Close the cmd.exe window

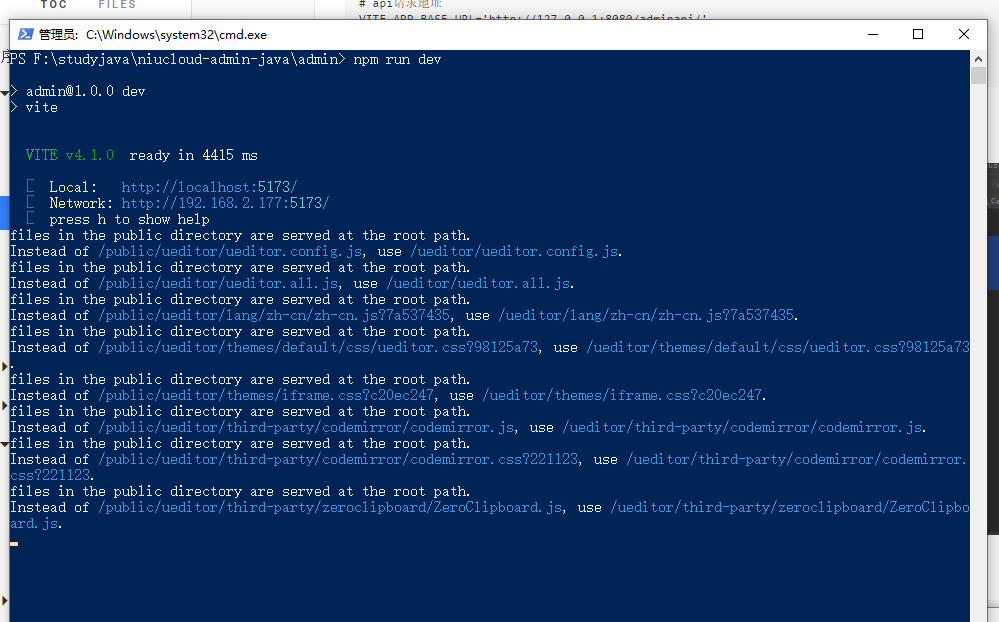(x=964, y=34)
